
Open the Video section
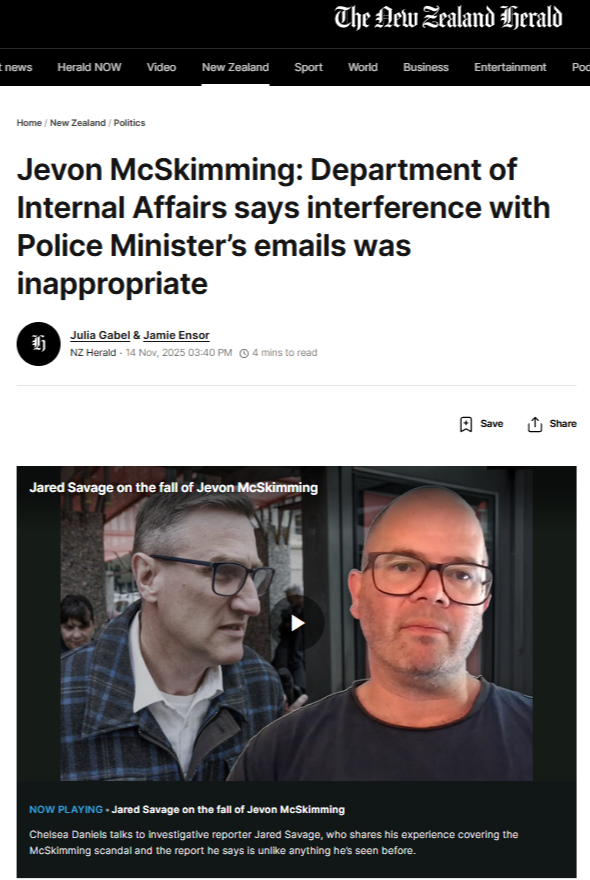coord(162,67)
